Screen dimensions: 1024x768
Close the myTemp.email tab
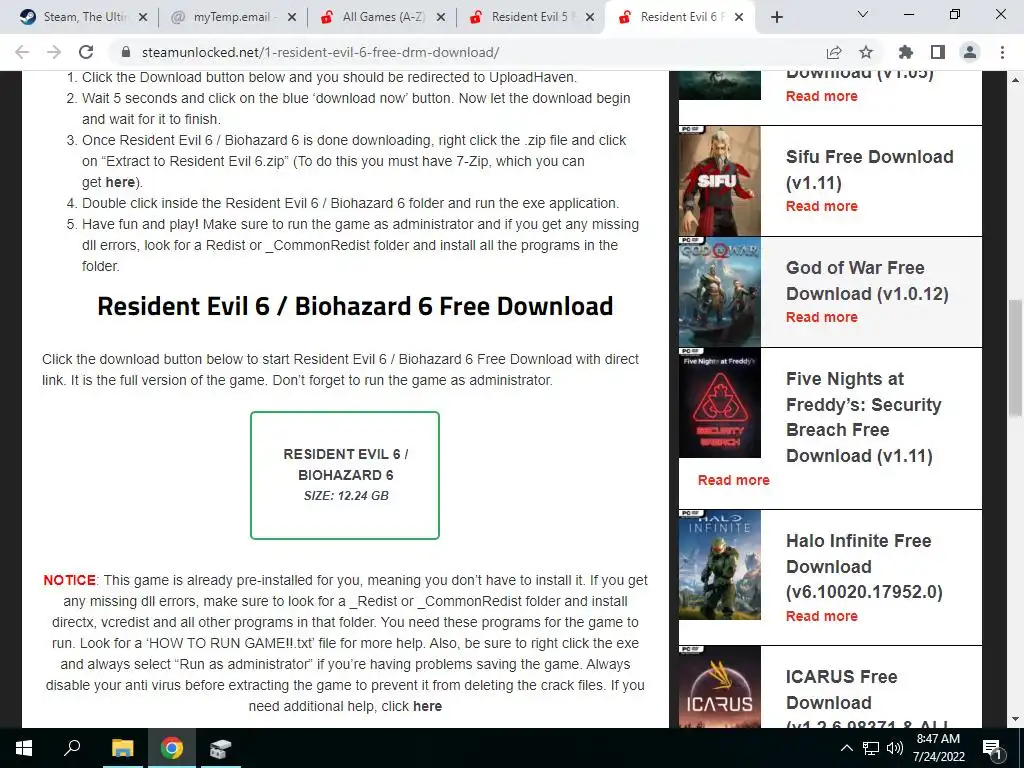[292, 17]
